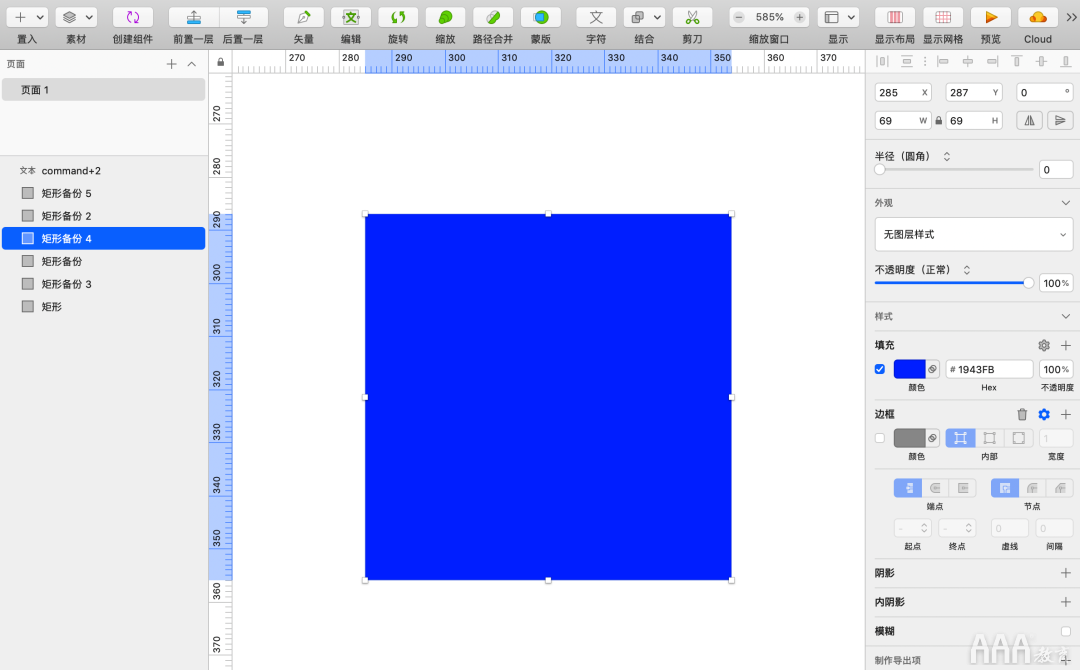Add an 内阴影 inner shadow

pyautogui.click(x=1066, y=602)
